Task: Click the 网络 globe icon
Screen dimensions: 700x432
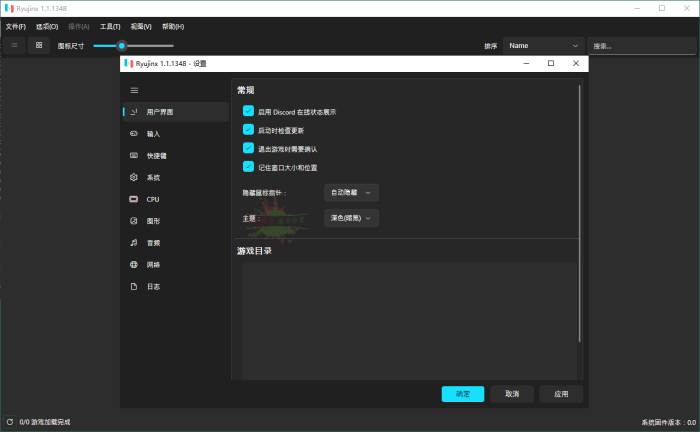Action: coord(133,265)
